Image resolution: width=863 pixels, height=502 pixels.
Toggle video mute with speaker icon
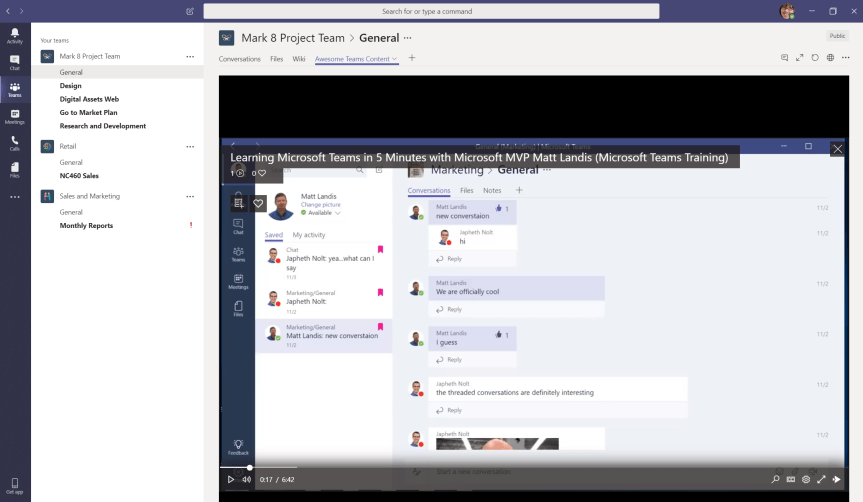[246, 480]
